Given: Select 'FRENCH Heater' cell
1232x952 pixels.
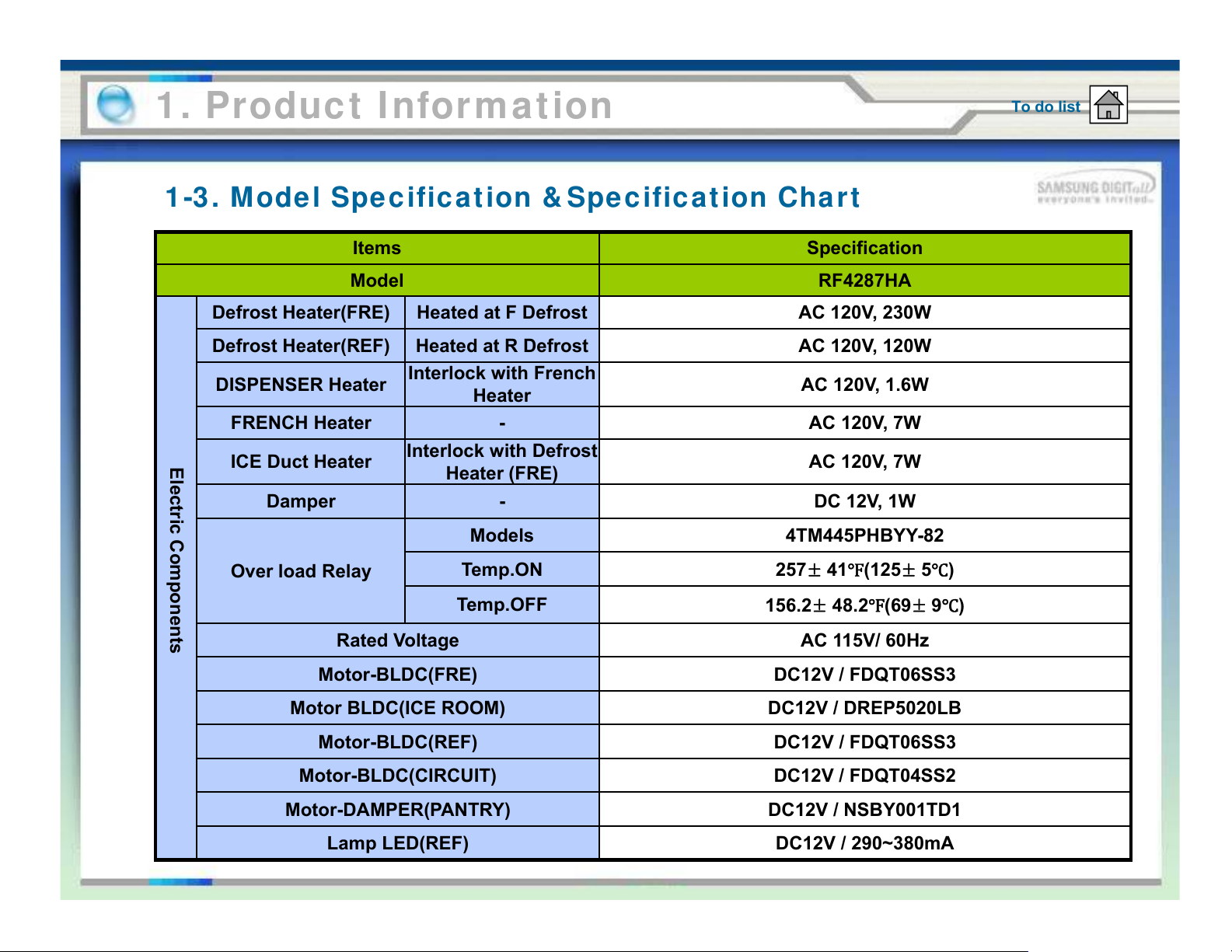Looking at the screenshot, I should 301,423.
